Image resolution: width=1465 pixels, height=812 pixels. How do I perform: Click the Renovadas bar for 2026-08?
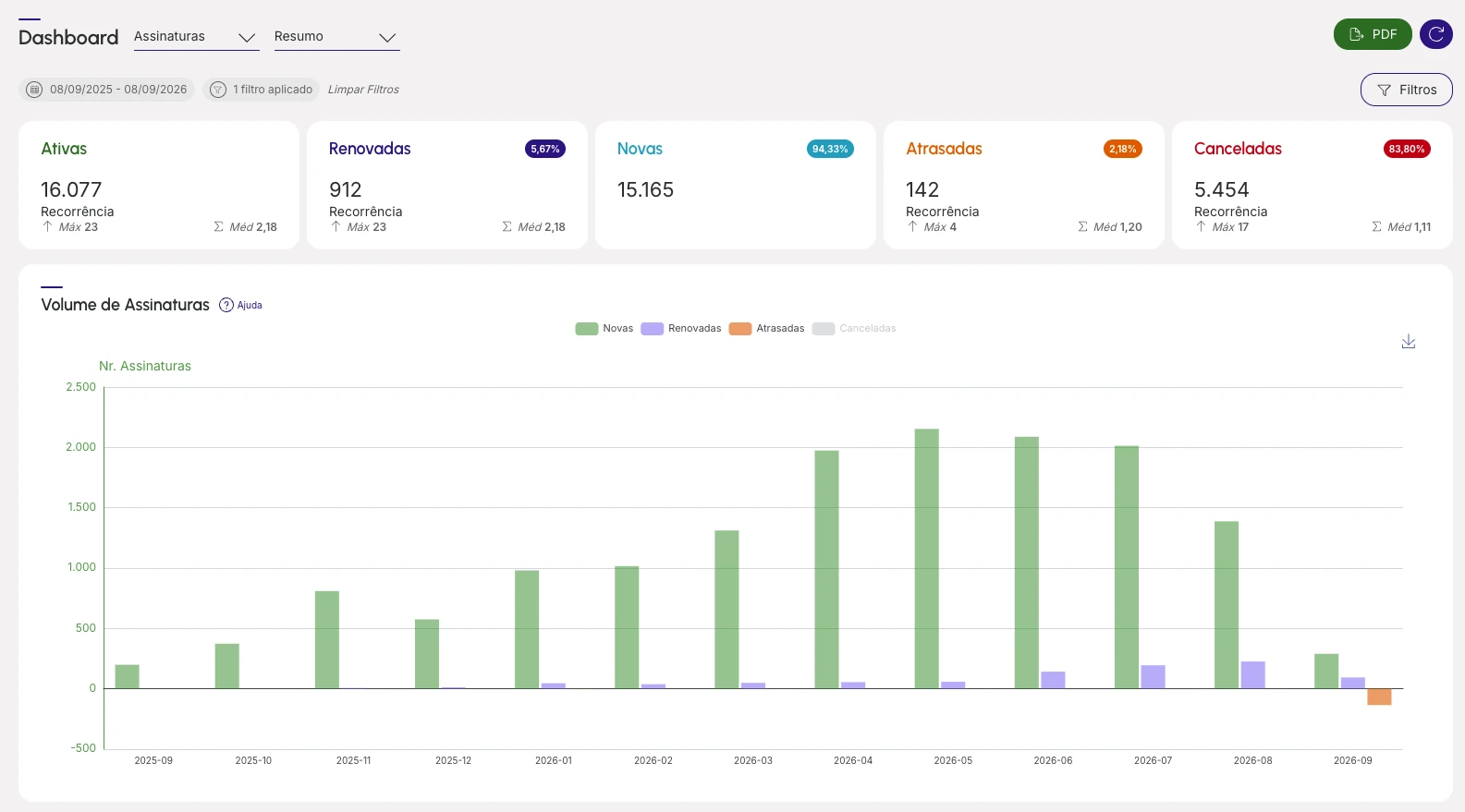(x=1253, y=674)
